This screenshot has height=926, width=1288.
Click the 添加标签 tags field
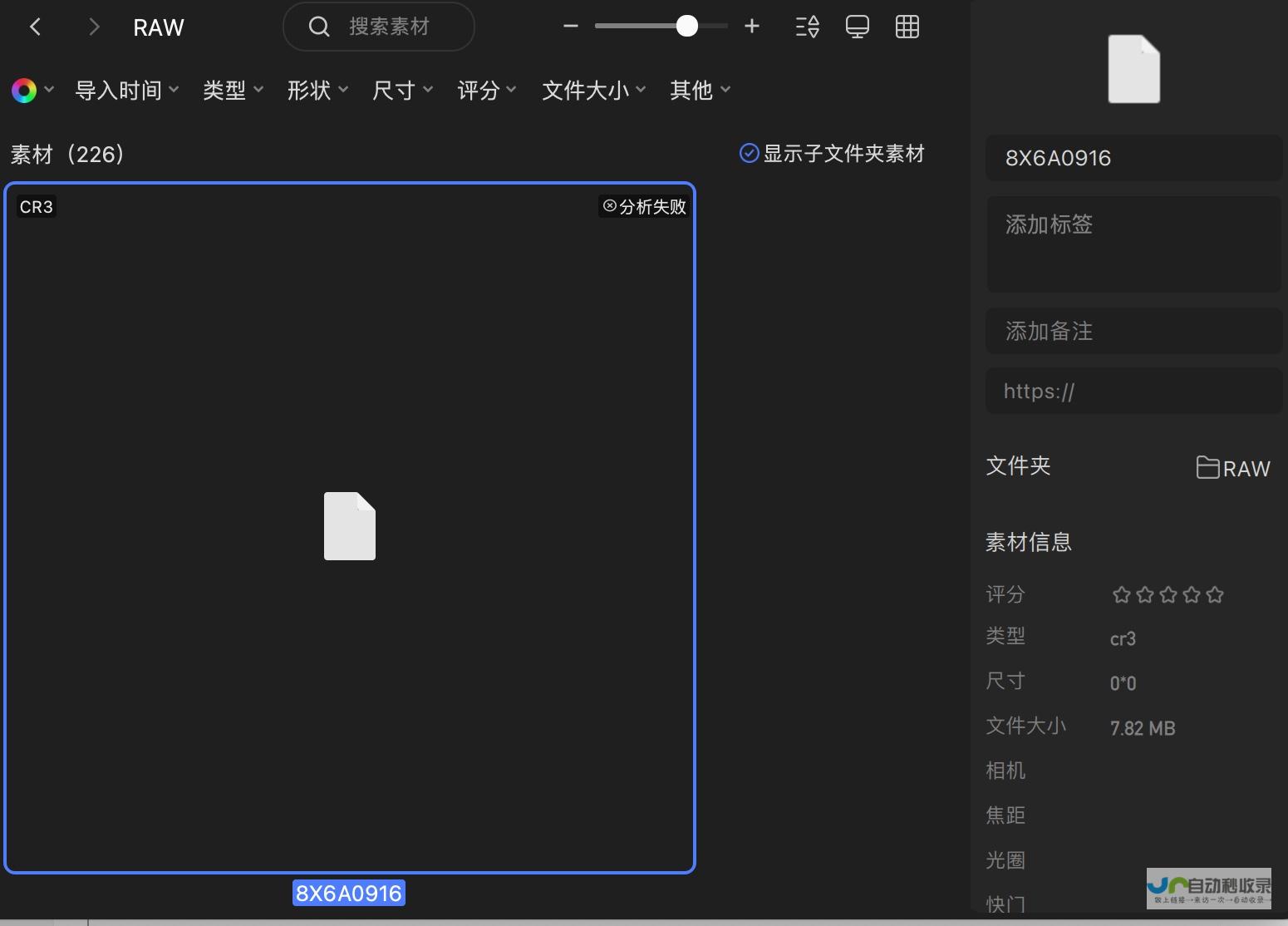[x=1134, y=244]
